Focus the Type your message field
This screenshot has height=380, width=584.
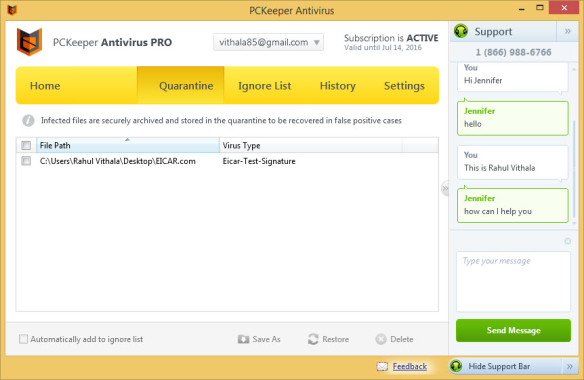[x=513, y=282]
